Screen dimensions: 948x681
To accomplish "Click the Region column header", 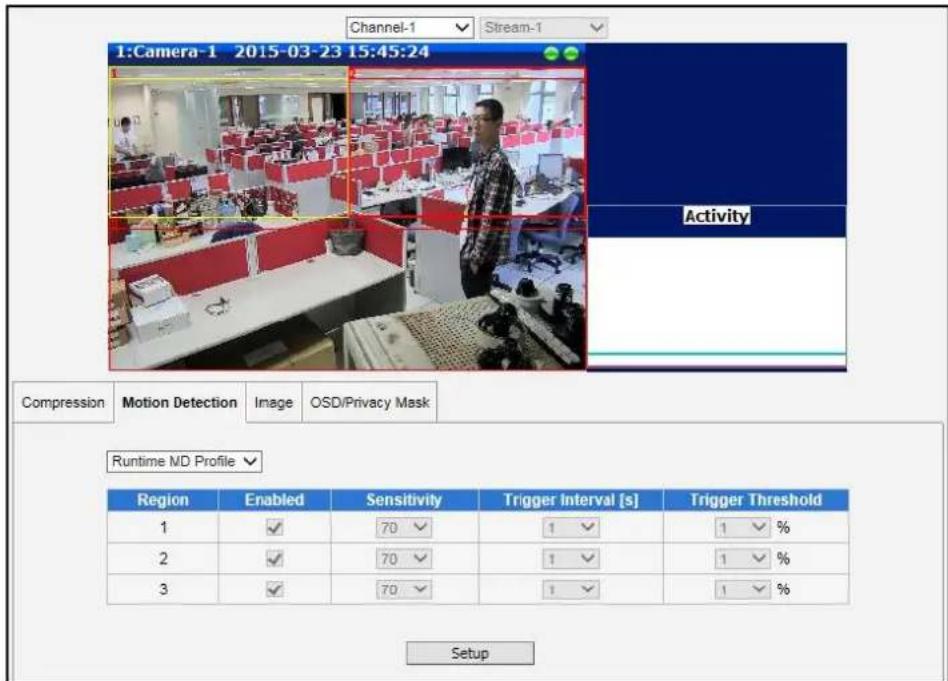I will pyautogui.click(x=163, y=500).
